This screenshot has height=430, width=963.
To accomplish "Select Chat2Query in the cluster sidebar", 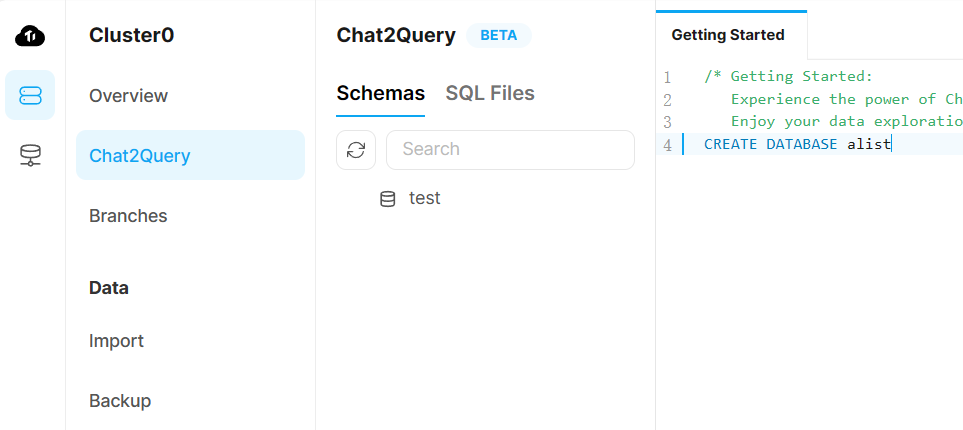I will click(x=139, y=155).
